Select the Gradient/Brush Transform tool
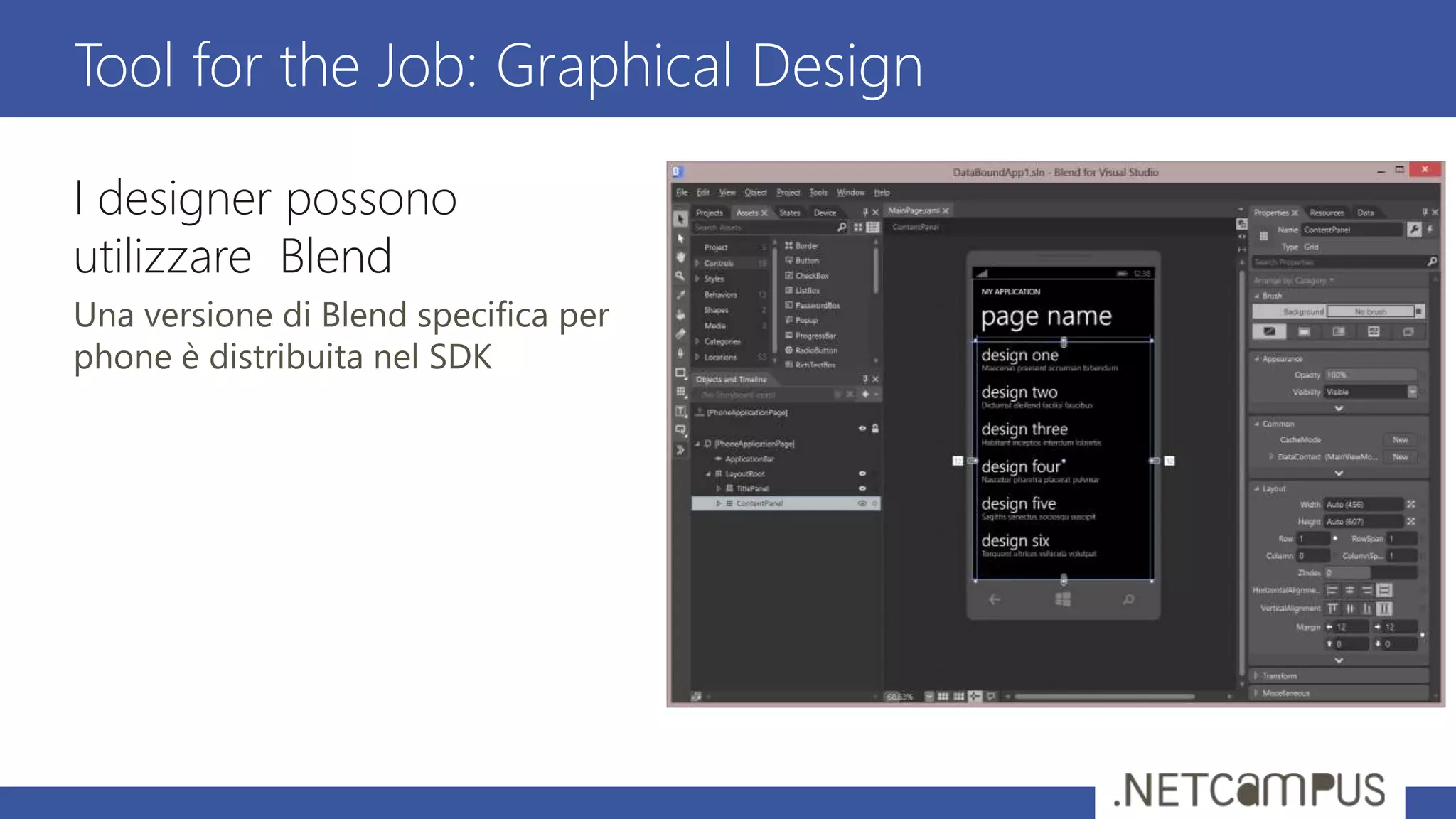The image size is (1456, 819). click(680, 333)
